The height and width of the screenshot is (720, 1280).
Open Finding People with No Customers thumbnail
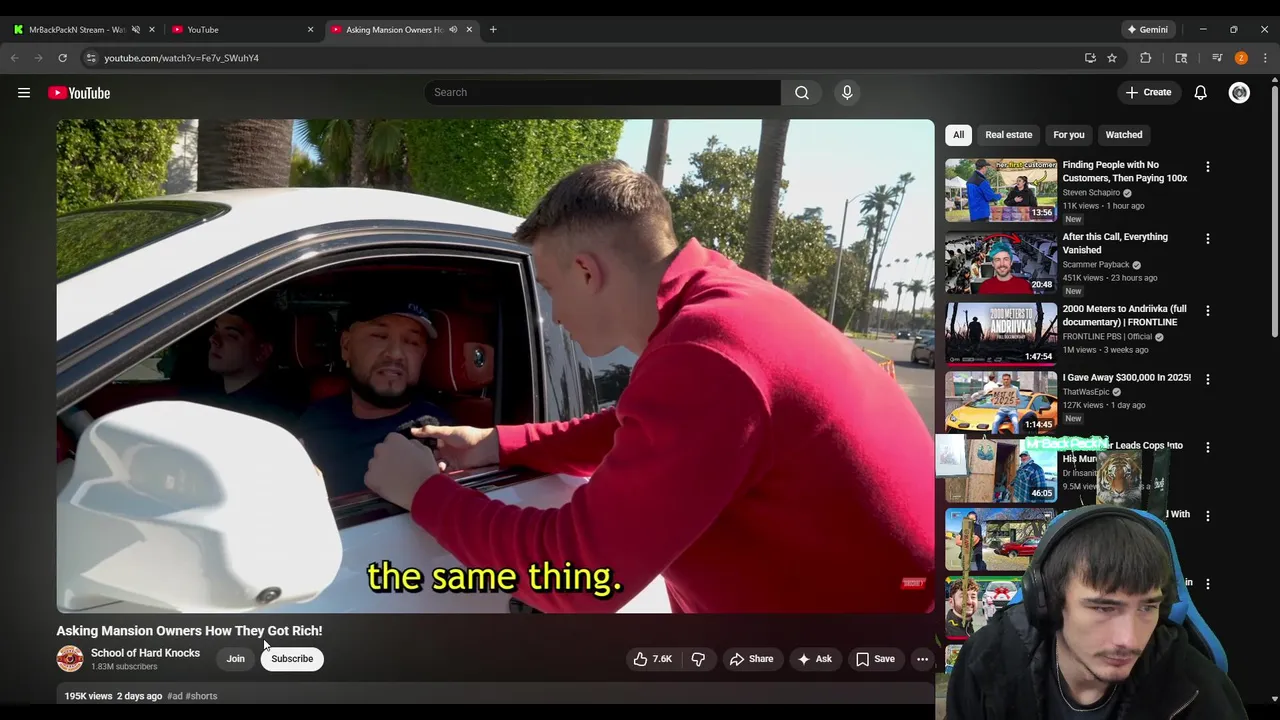[x=1001, y=190]
